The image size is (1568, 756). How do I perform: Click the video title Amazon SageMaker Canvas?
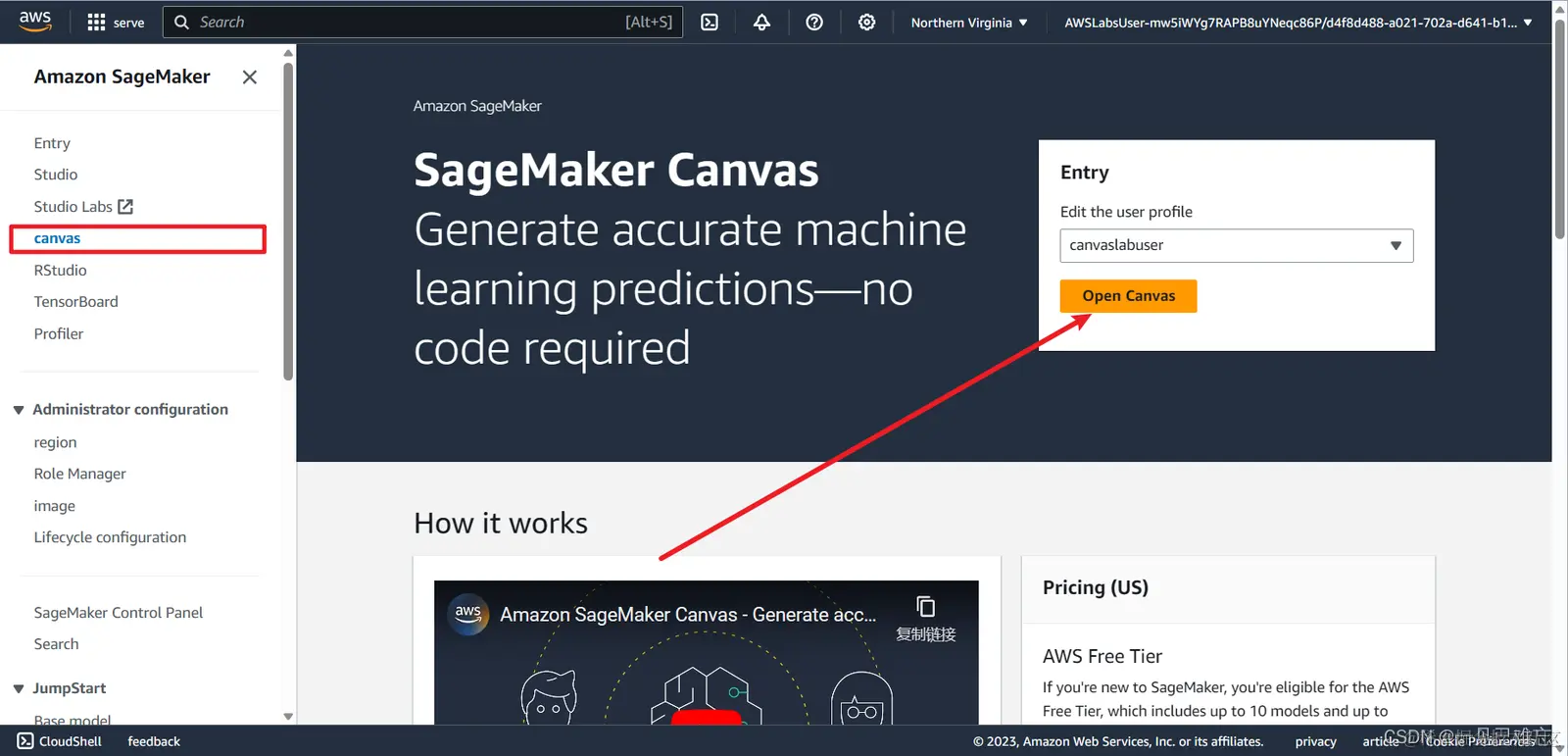688,615
